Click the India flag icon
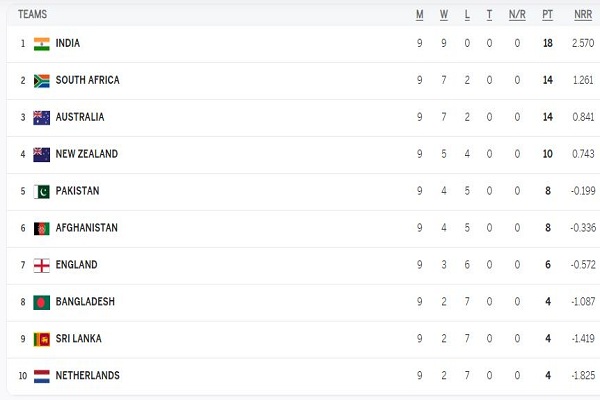 tap(41, 44)
